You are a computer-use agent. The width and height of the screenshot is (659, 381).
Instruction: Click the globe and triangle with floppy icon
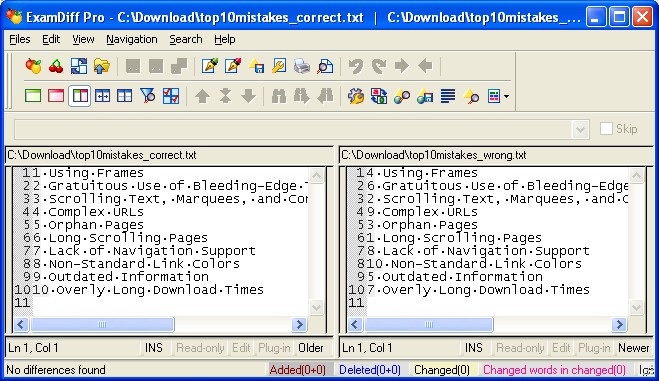click(x=425, y=96)
